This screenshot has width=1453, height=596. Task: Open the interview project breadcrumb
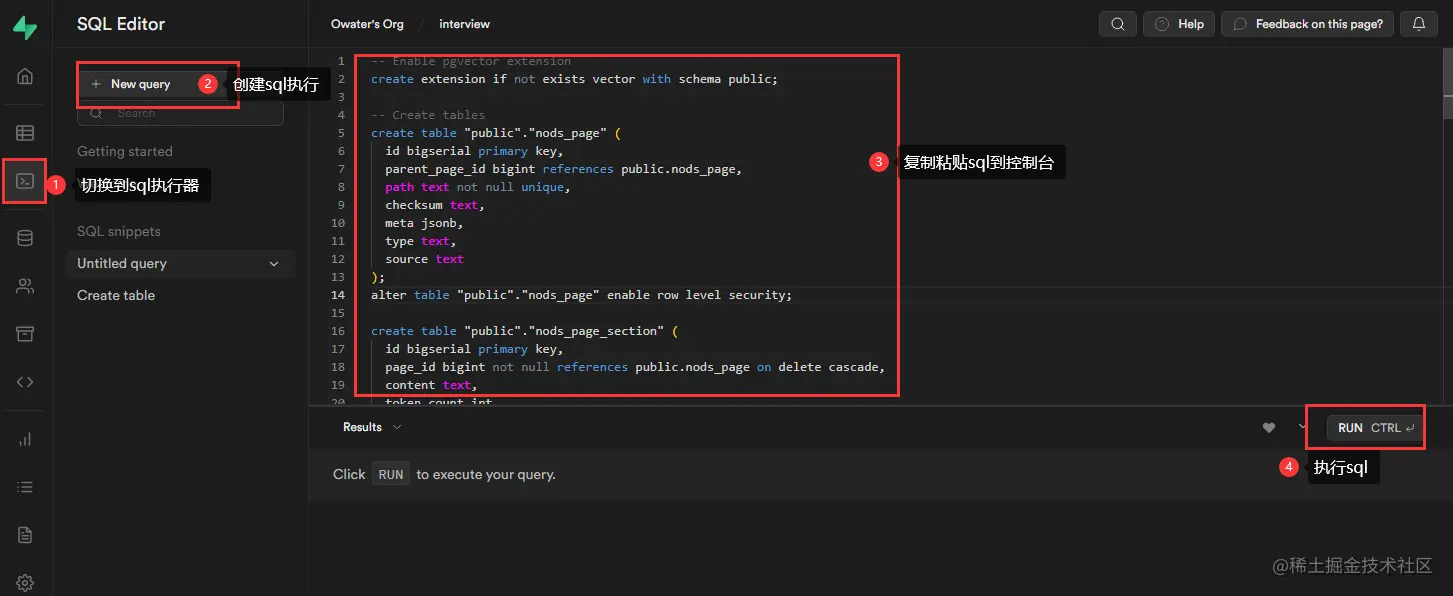pos(465,24)
